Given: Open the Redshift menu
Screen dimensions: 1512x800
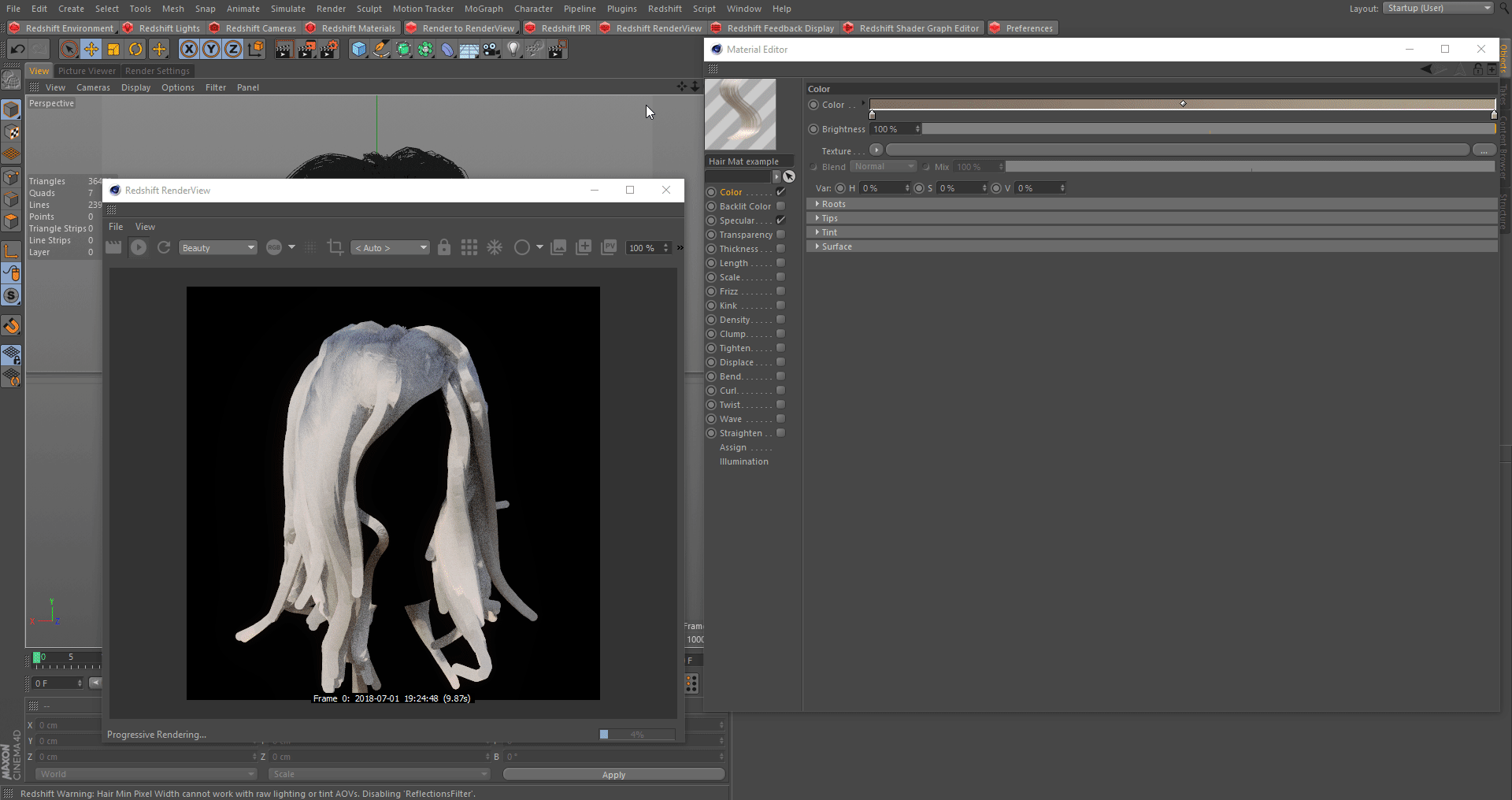Looking at the screenshot, I should [x=665, y=9].
